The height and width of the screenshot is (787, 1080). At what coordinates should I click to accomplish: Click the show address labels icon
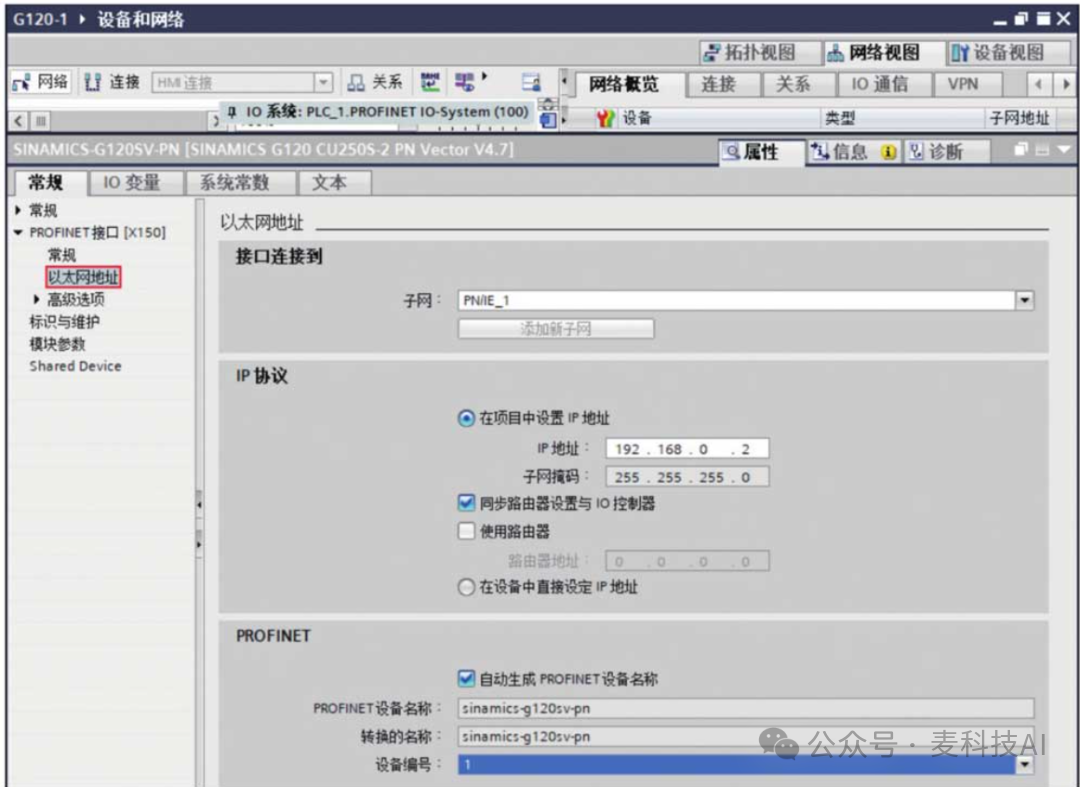tap(430, 83)
